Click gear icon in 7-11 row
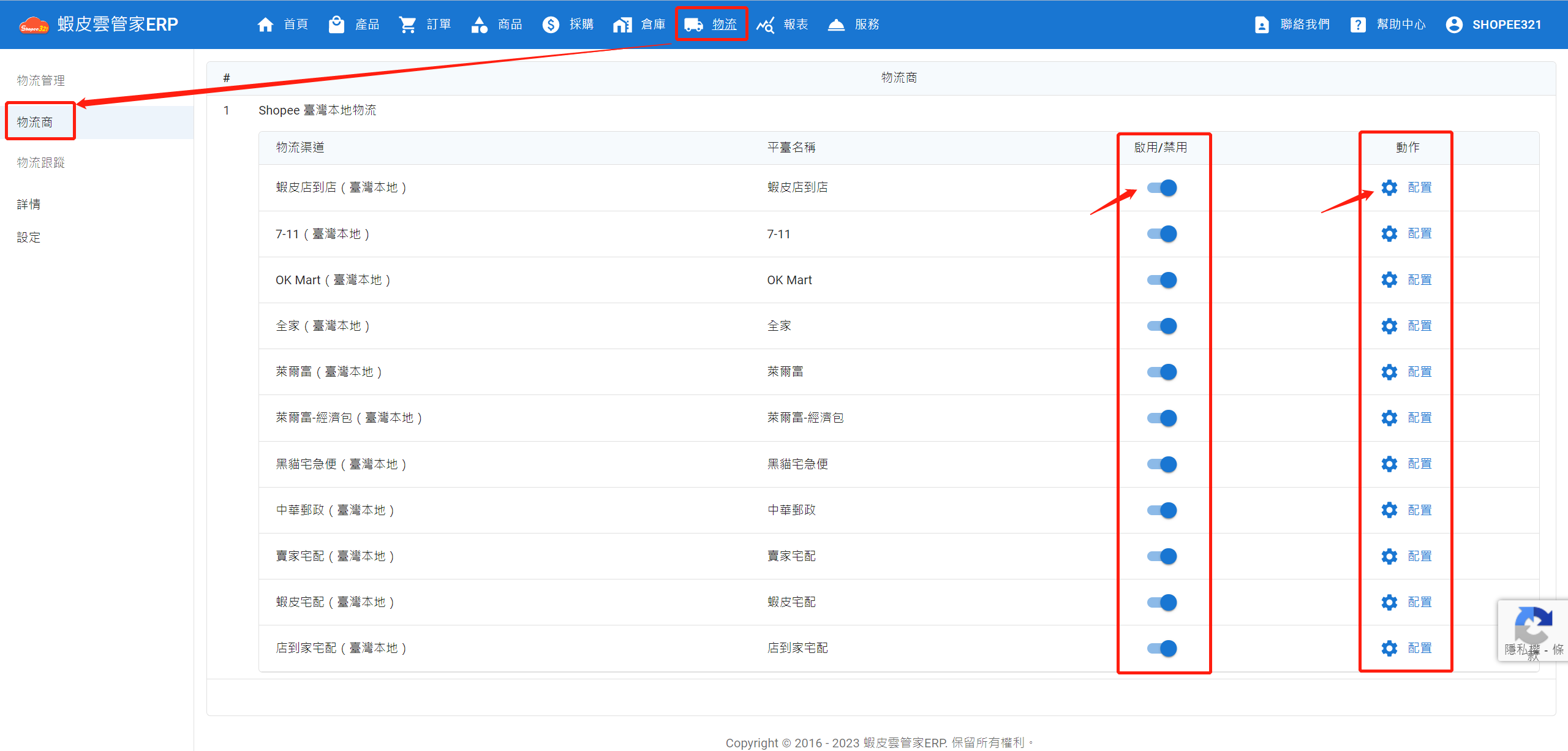 (x=1389, y=233)
